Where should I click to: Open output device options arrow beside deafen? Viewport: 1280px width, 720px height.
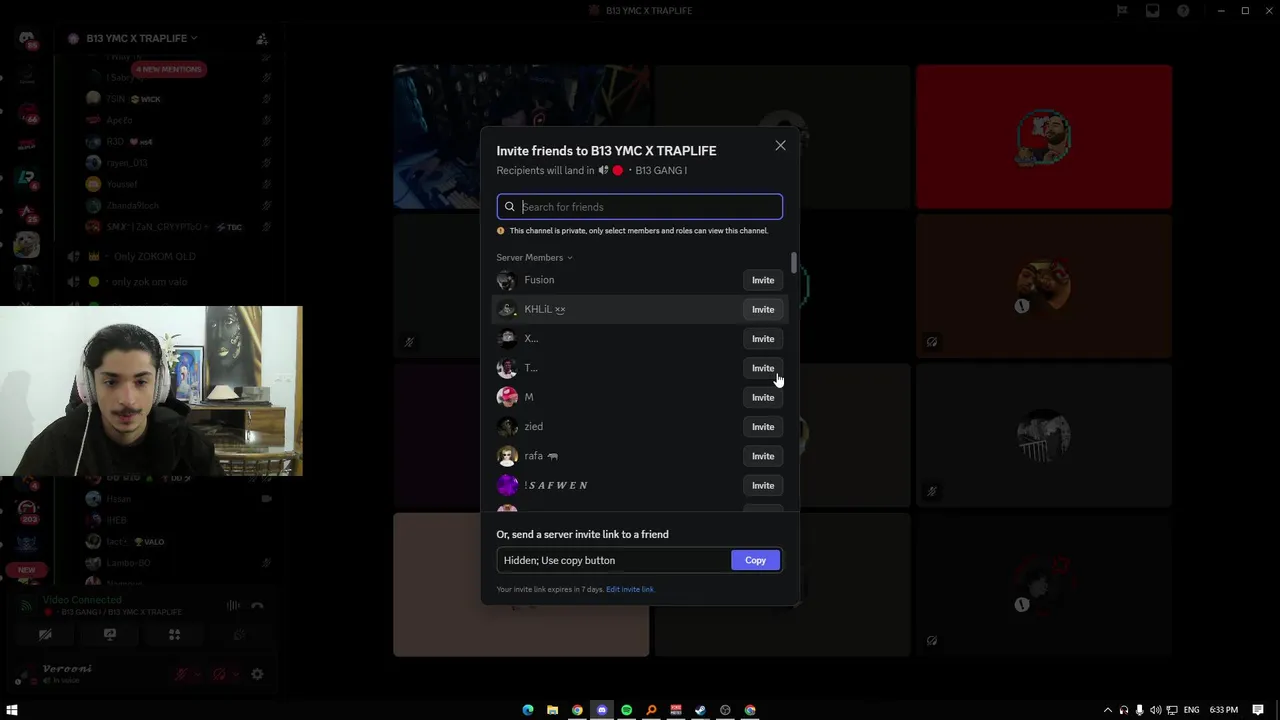[x=235, y=674]
